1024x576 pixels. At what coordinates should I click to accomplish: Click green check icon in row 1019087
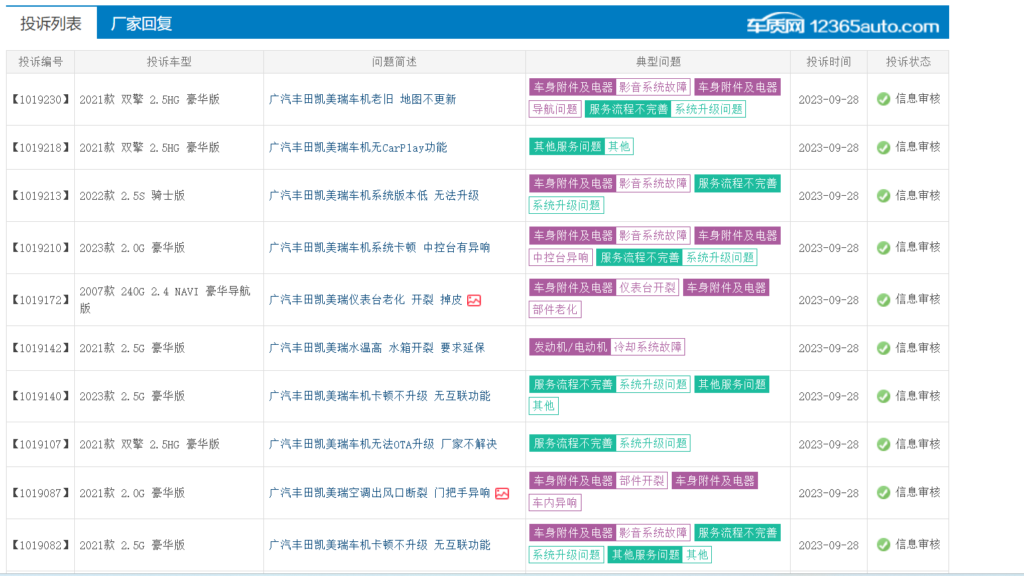884,493
